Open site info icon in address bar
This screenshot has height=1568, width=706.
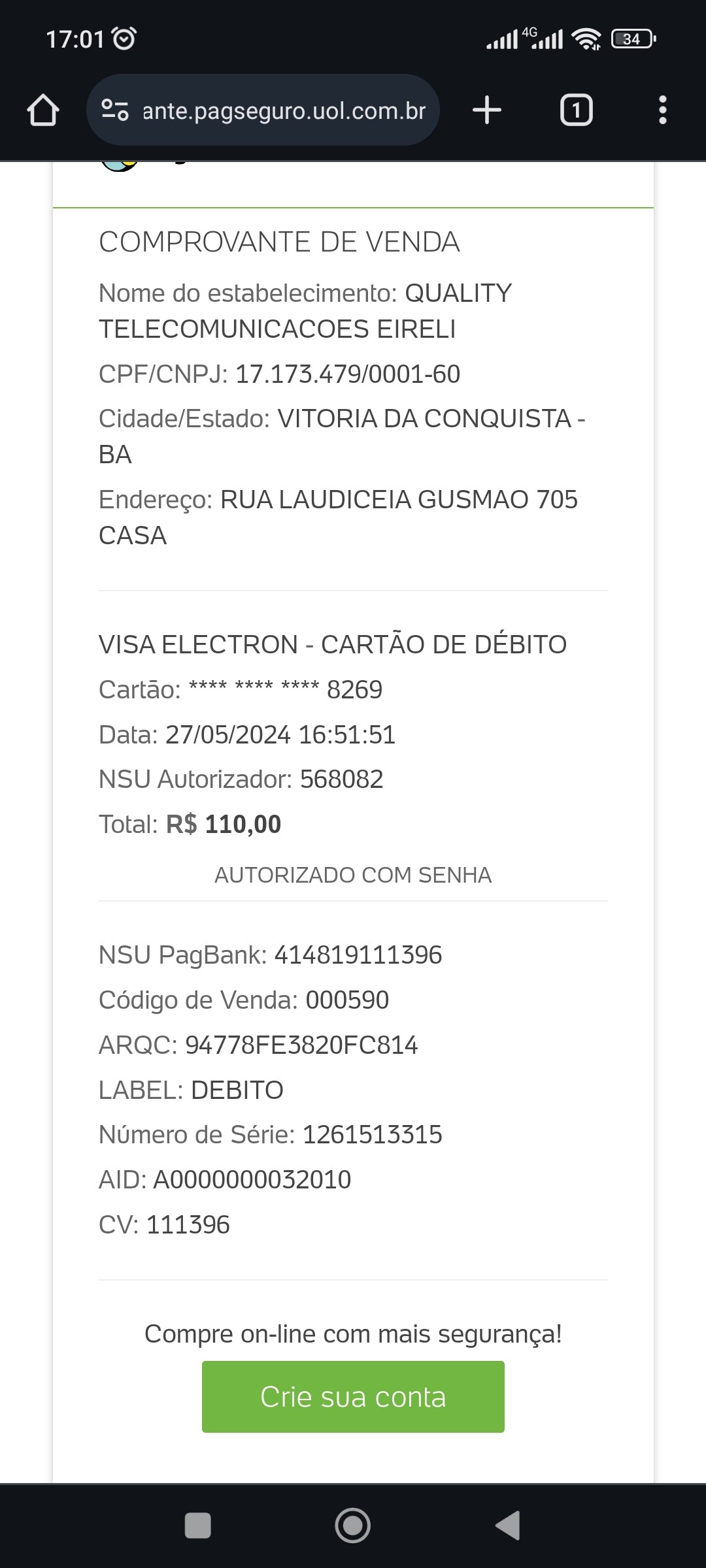click(115, 110)
